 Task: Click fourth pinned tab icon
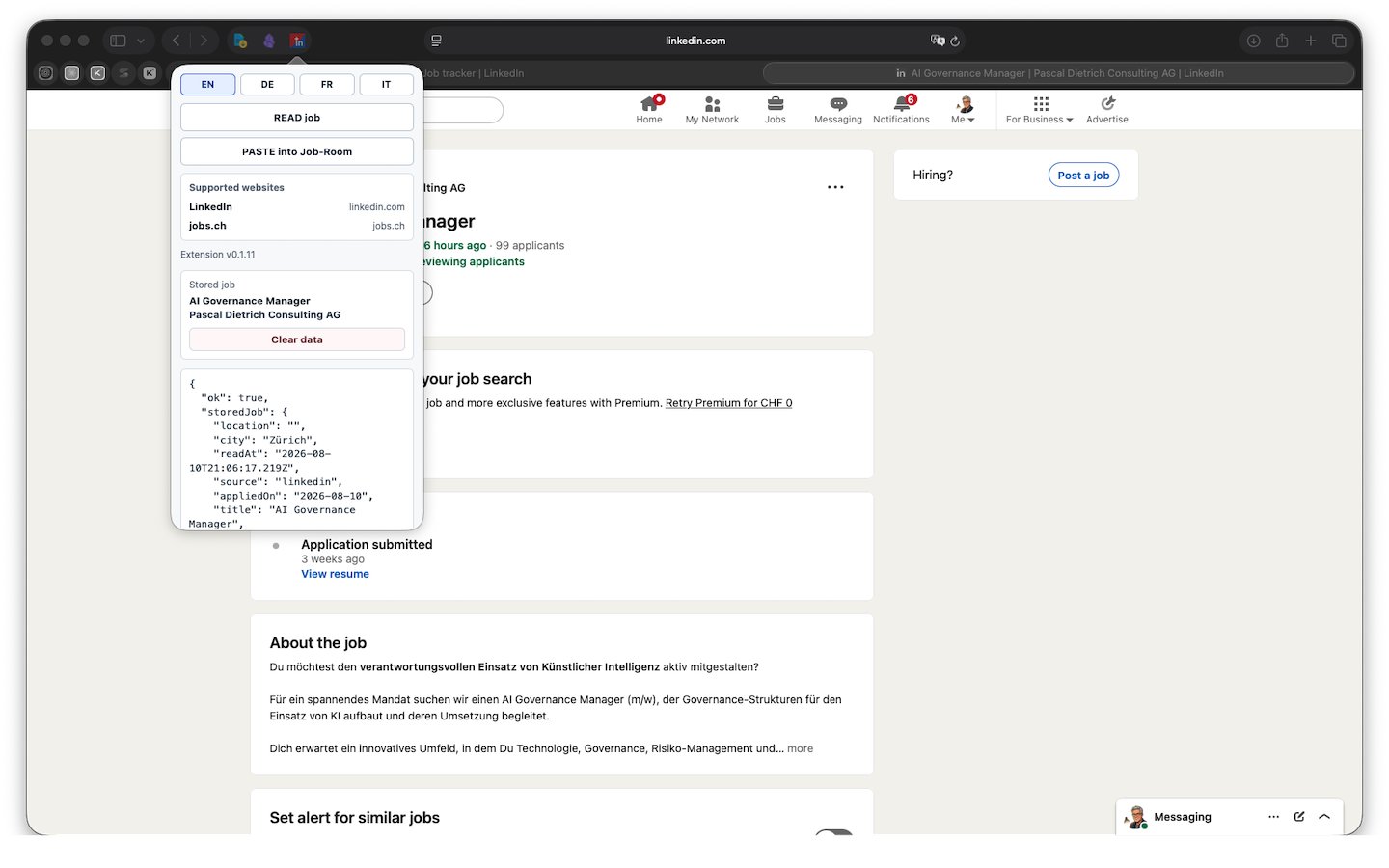[123, 72]
